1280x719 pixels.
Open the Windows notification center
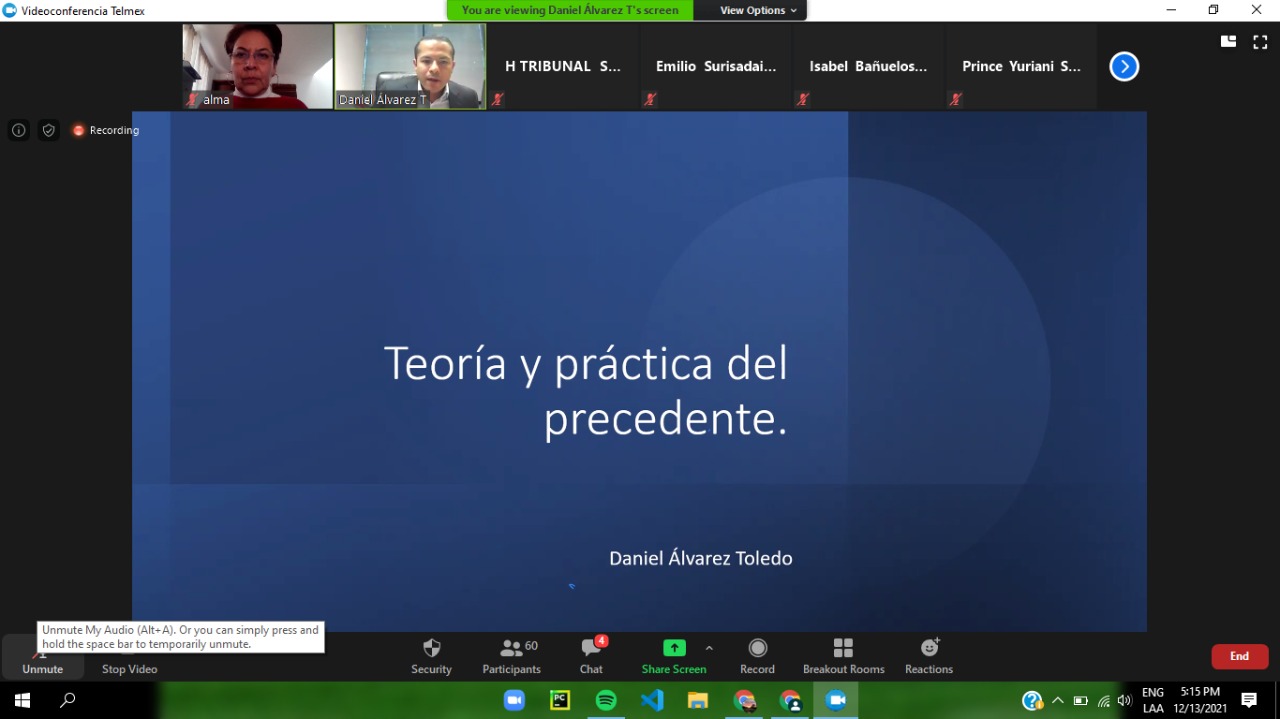[x=1249, y=700]
